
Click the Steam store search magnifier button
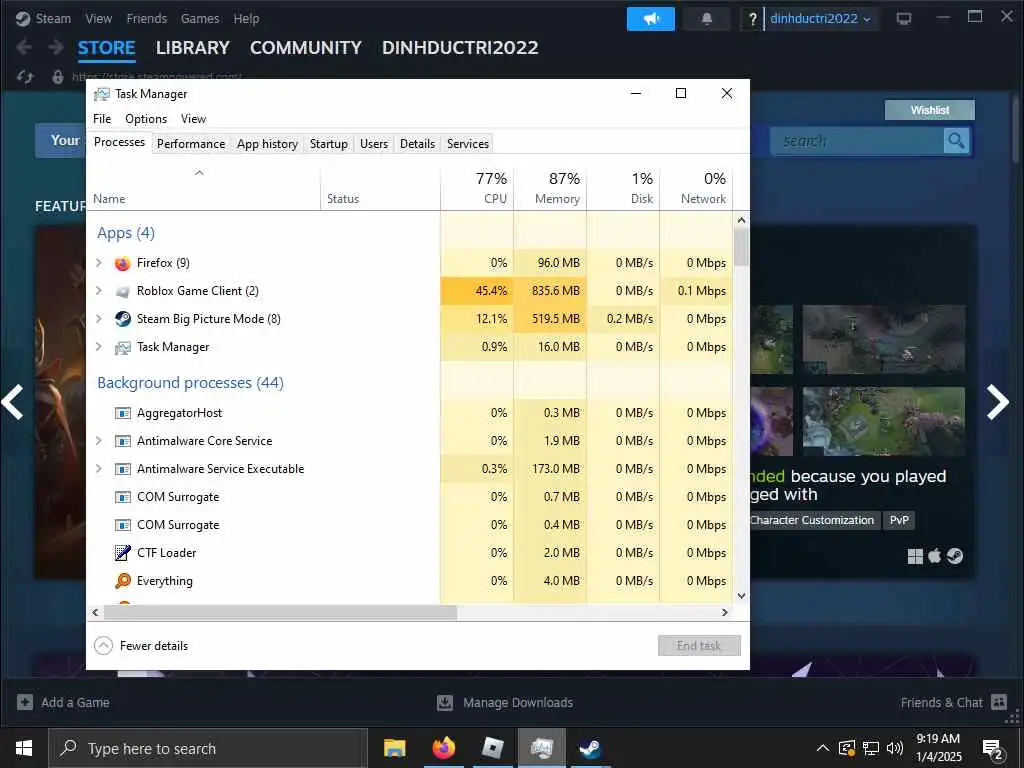(x=956, y=140)
